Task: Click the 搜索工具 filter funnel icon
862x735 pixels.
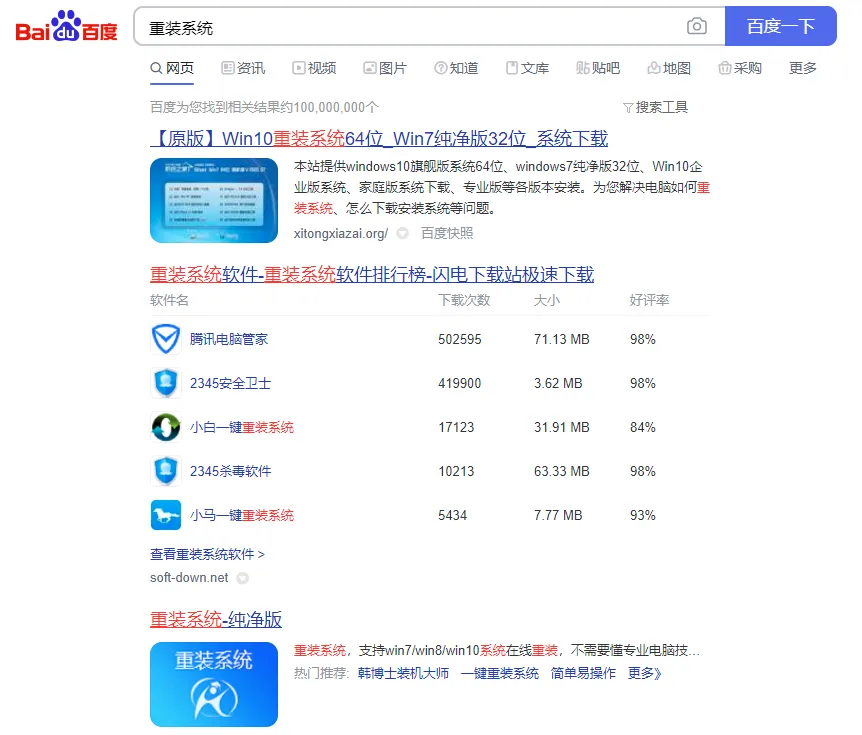Action: (628, 107)
